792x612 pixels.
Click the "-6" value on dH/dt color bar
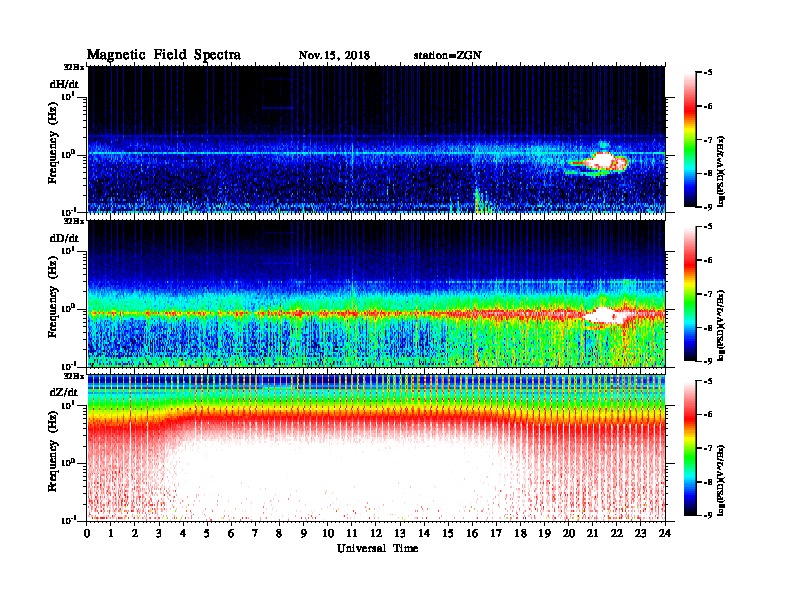pyautogui.click(x=708, y=106)
